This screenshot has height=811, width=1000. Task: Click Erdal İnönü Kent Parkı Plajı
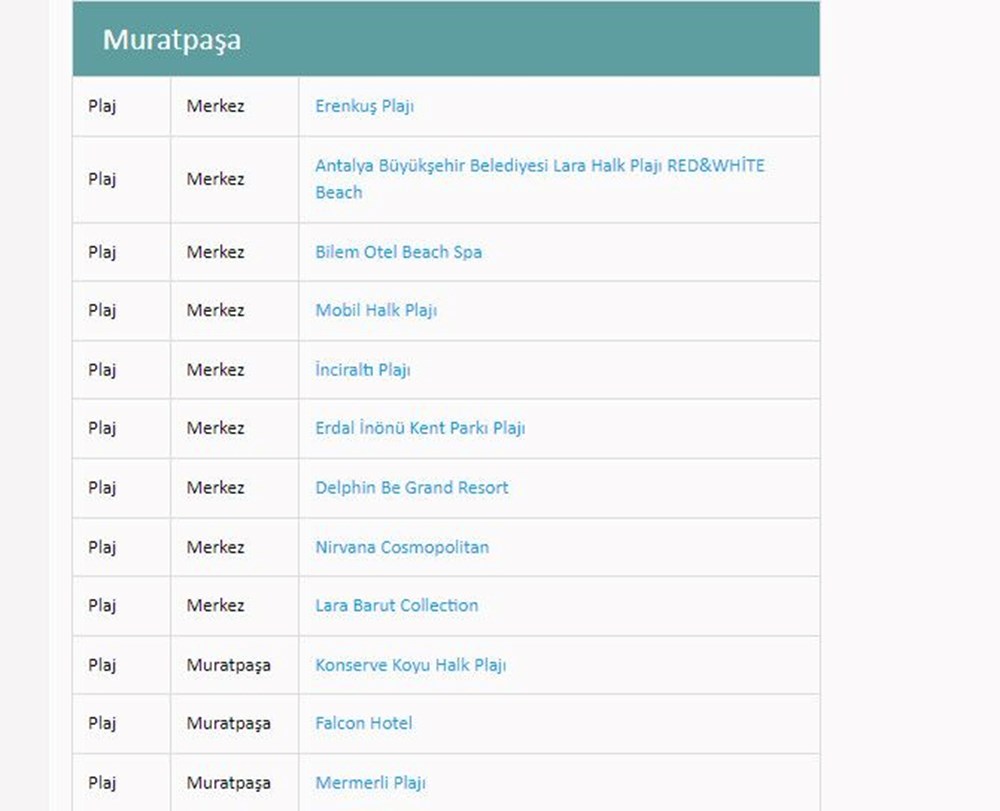point(420,428)
